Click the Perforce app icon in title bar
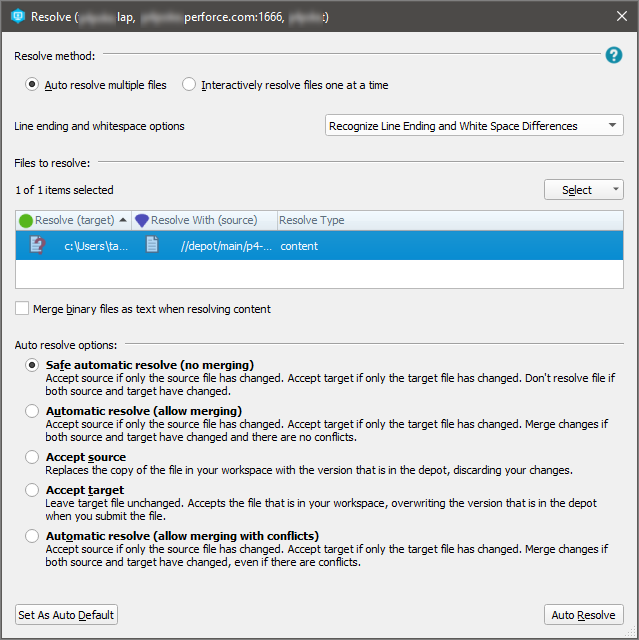This screenshot has height=640, width=639. coord(16,17)
